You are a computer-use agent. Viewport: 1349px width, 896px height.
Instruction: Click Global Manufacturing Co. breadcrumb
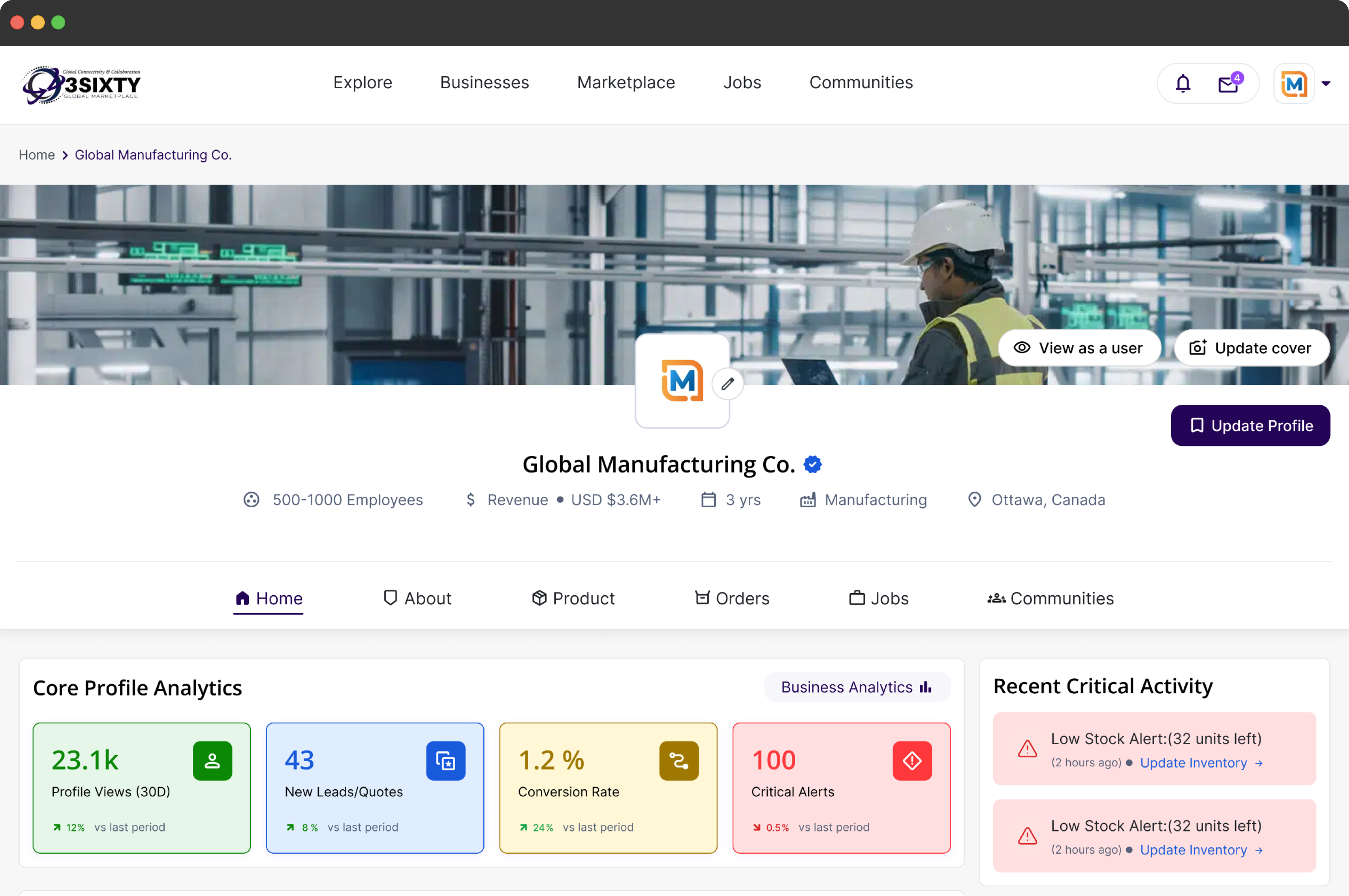pos(153,155)
